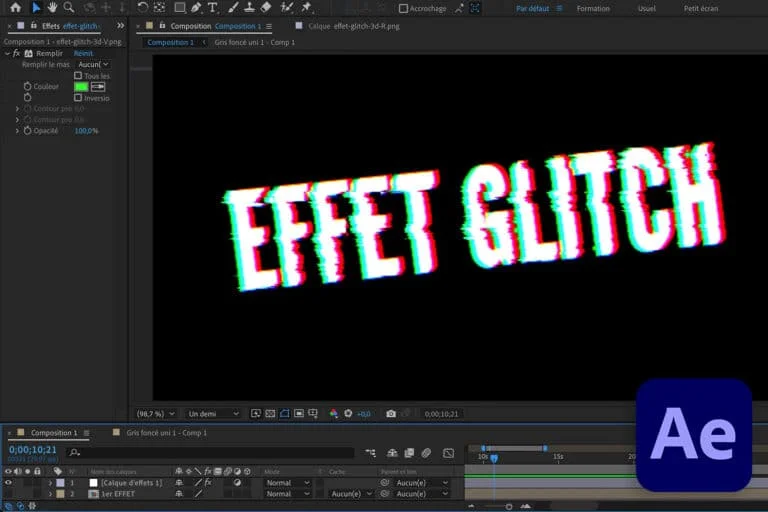Open the Composition panel hamburger menu
The height and width of the screenshot is (512, 768).
[x=269, y=26]
